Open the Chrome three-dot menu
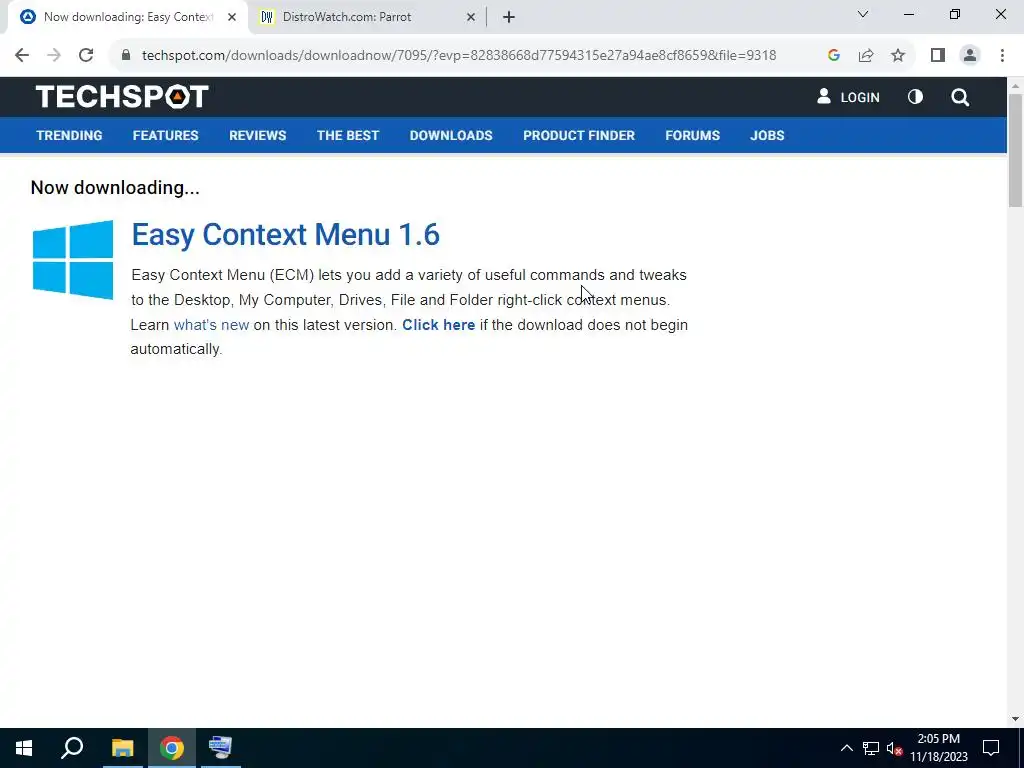Screen dimensions: 1024x768 1002,56
